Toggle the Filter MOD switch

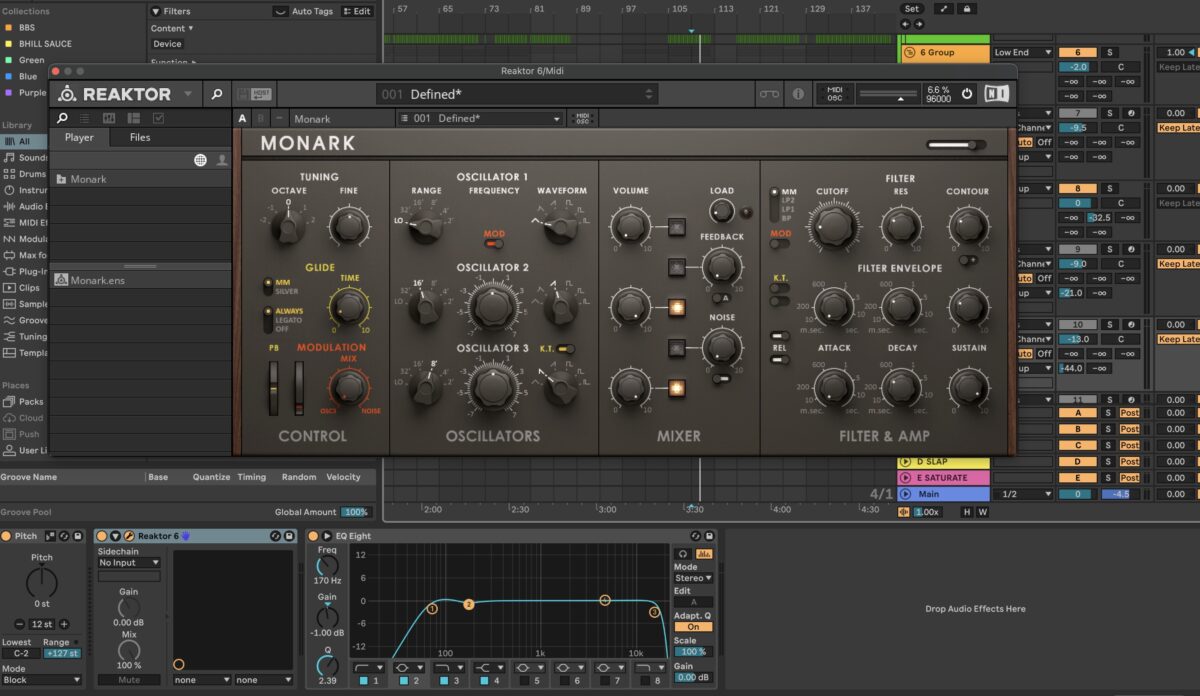[780, 242]
